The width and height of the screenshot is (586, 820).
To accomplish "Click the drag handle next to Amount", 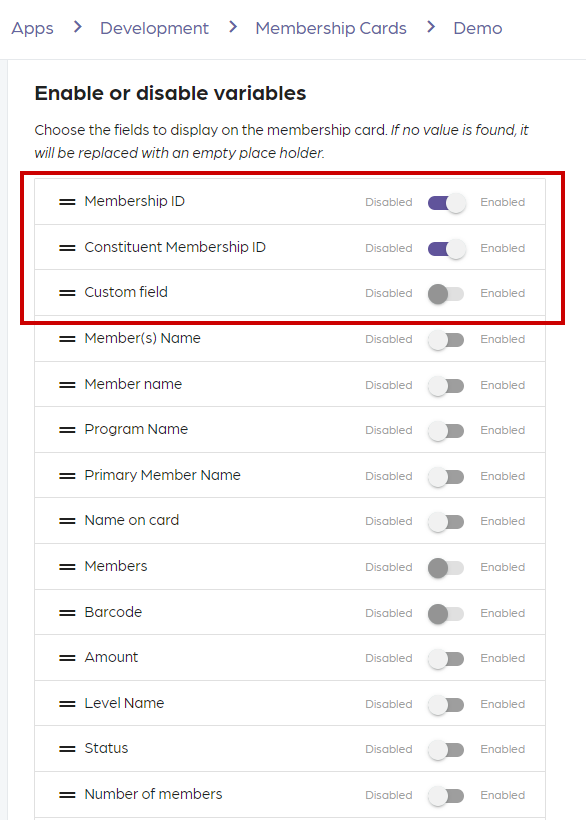I will pyautogui.click(x=67, y=658).
